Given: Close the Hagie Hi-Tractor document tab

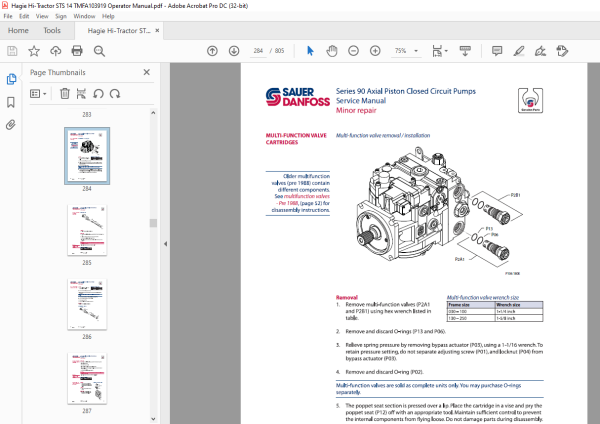Looking at the screenshot, I should pos(157,30).
